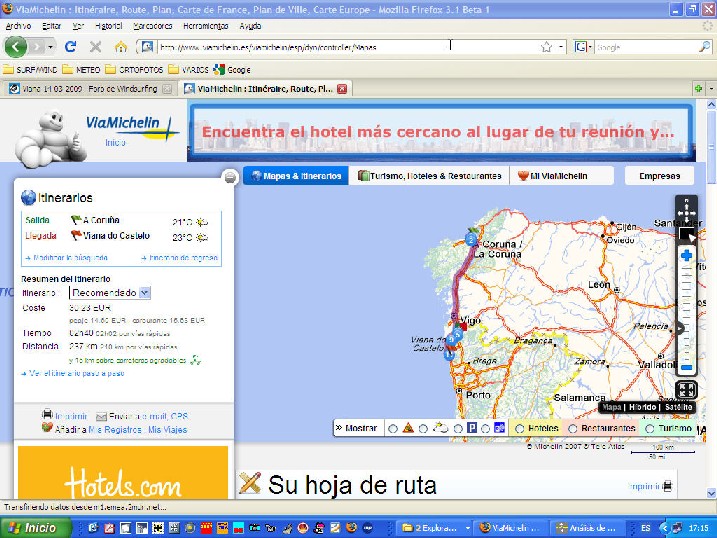Open the Herramientas menu
Image resolution: width=717 pixels, height=538 pixels.
[205, 26]
